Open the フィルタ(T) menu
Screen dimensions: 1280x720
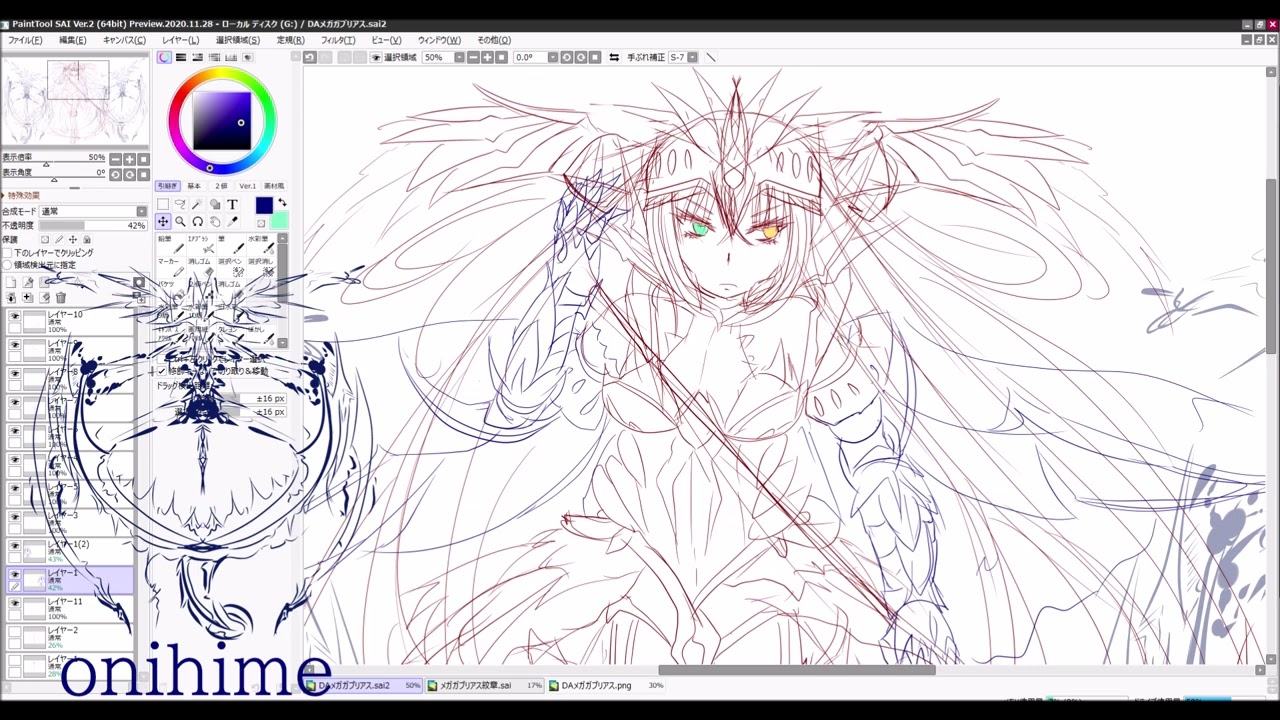point(337,40)
